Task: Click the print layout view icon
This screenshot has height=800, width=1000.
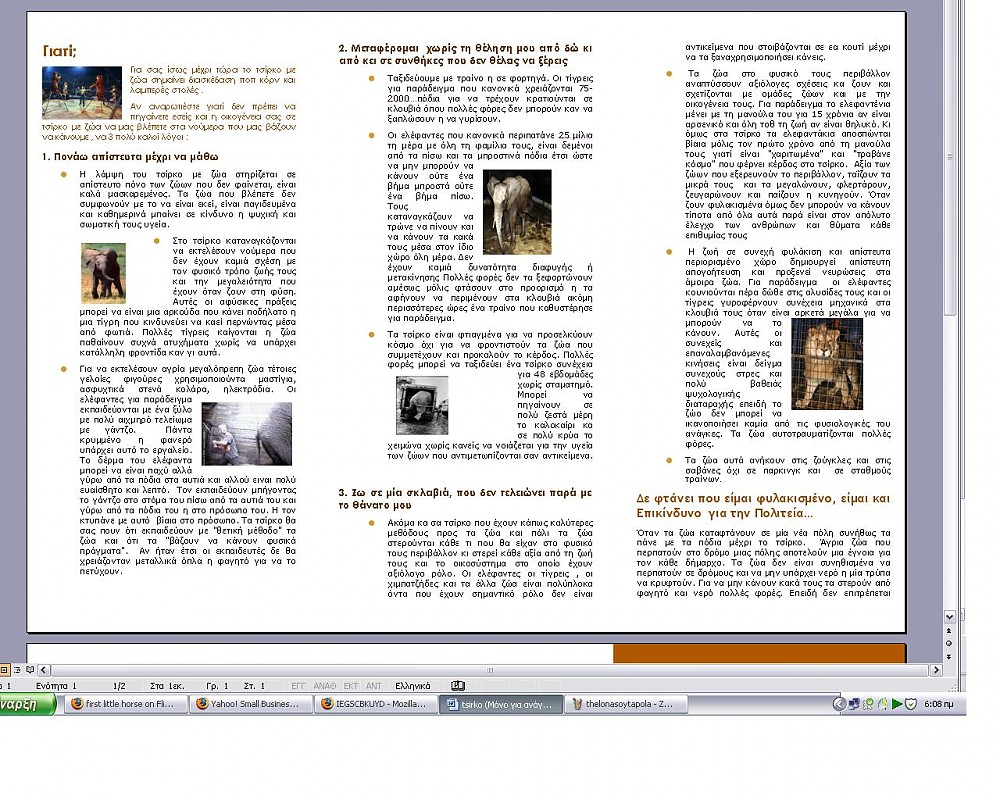Action: pos(5,670)
